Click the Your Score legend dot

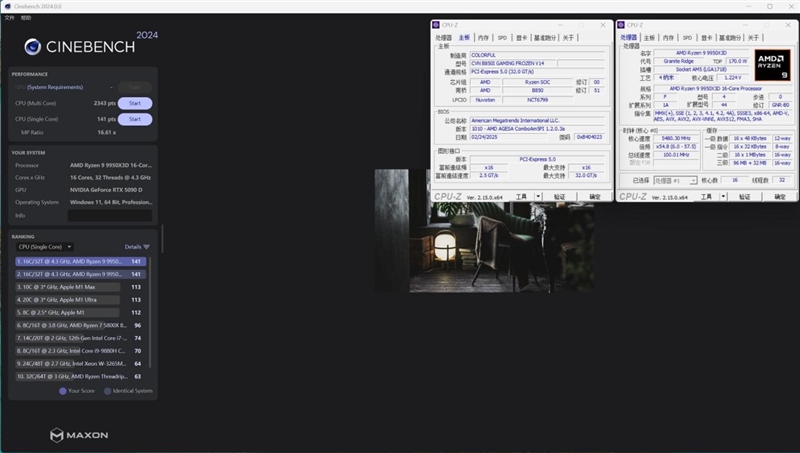[64, 391]
